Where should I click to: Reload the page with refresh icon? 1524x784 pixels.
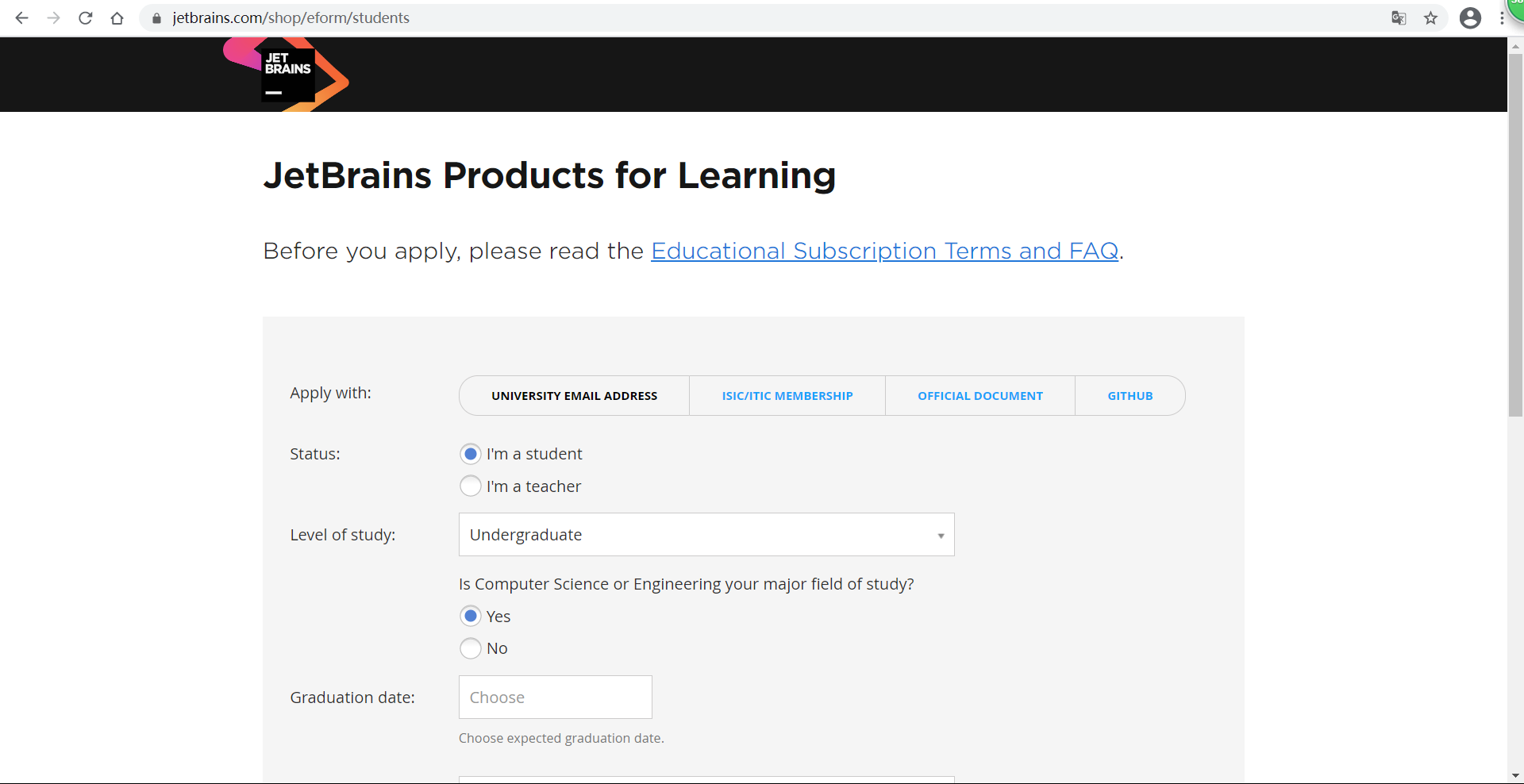click(86, 17)
